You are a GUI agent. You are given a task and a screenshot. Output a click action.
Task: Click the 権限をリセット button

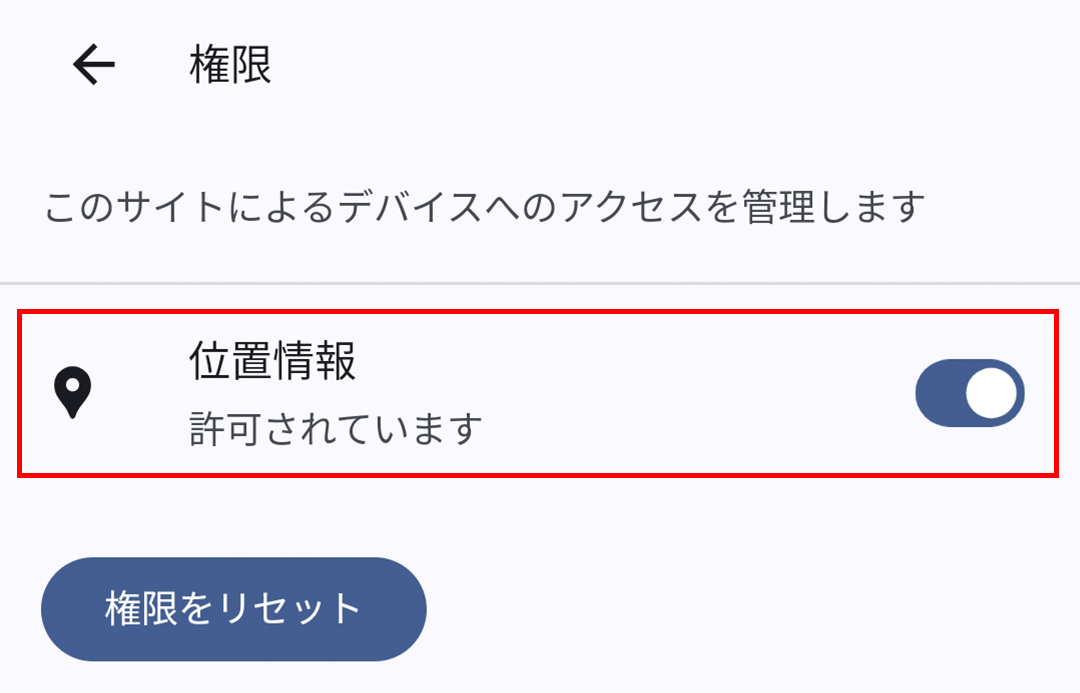(233, 609)
